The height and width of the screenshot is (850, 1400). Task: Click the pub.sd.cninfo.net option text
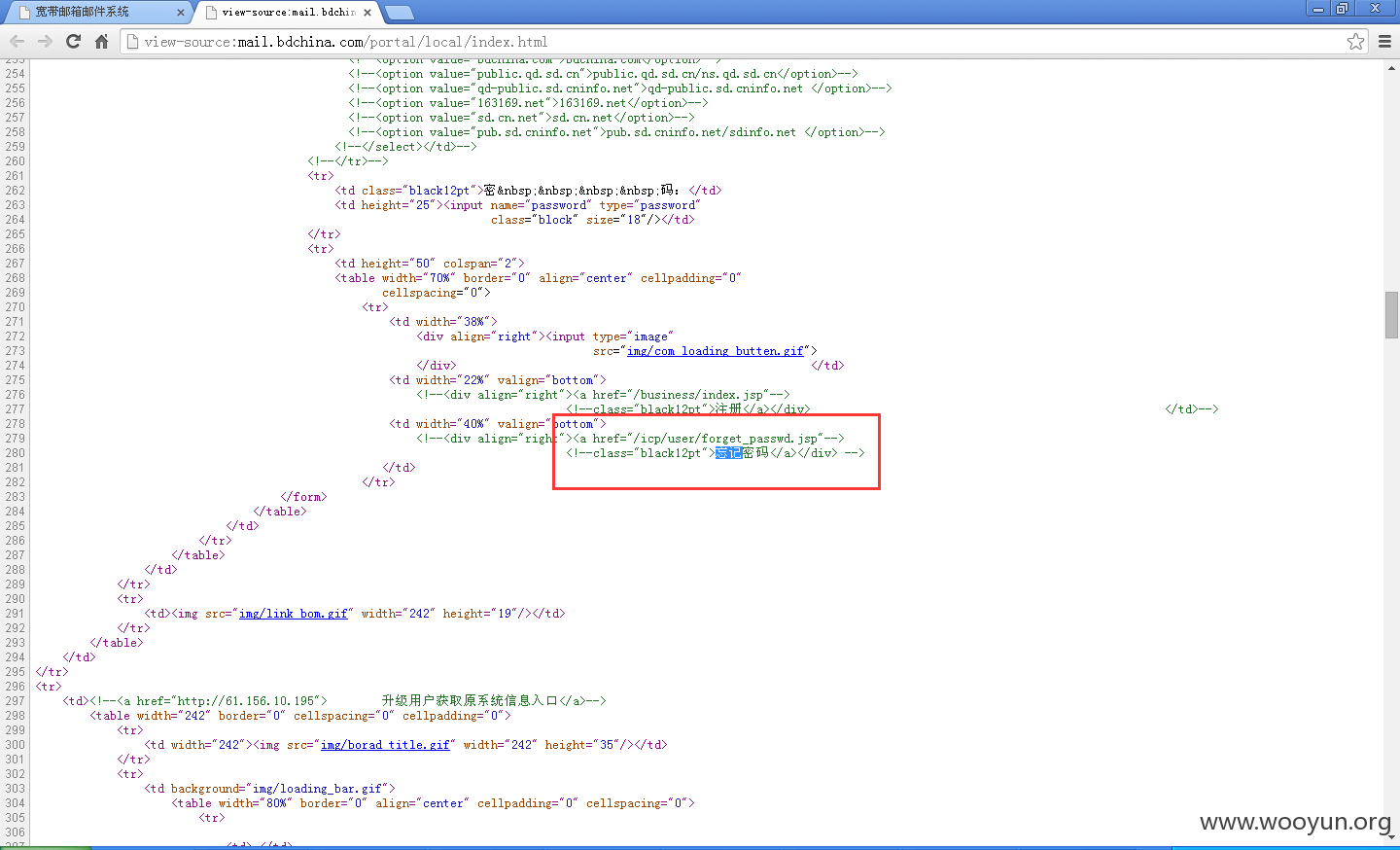click(701, 132)
